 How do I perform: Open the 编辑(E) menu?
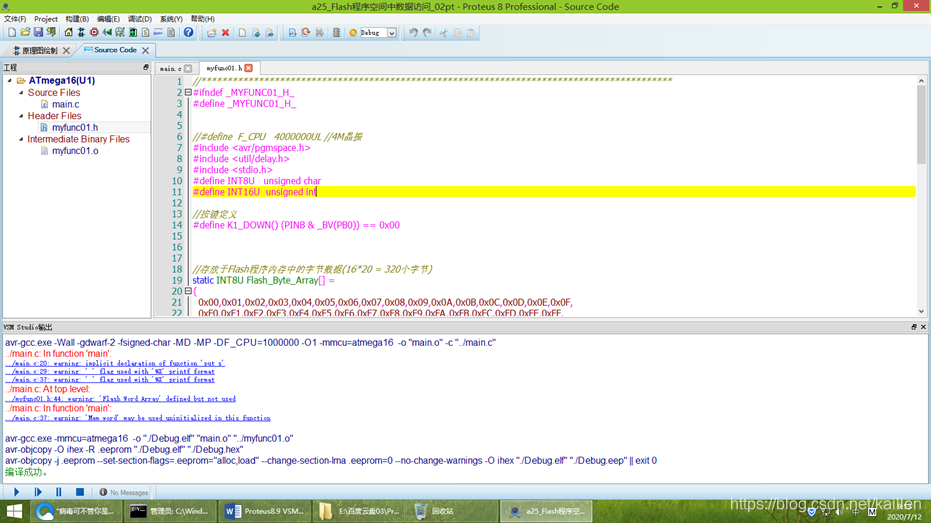tap(108, 19)
